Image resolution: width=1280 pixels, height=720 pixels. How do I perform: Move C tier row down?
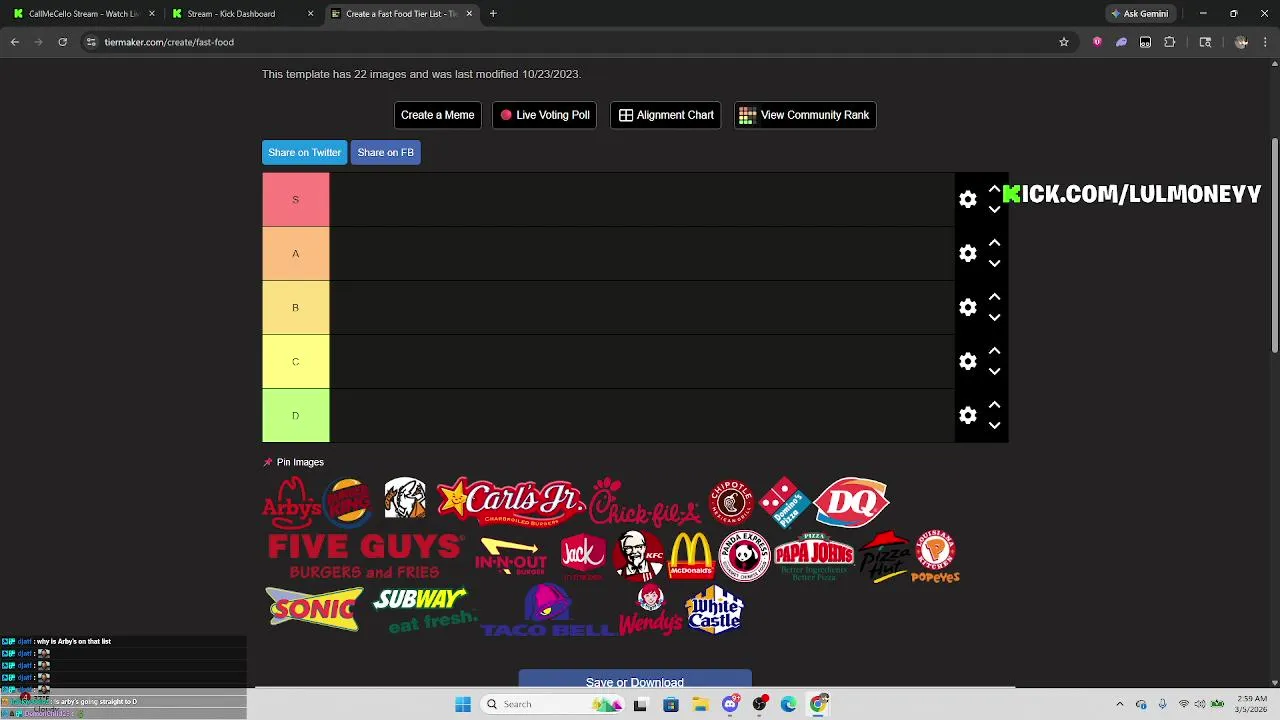pyautogui.click(x=994, y=371)
